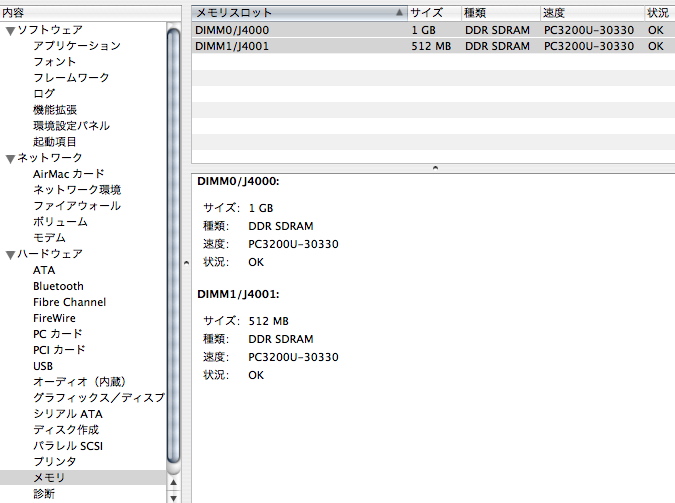
Task: Collapse the ハードウェア section triangle
Action: [x=10, y=255]
